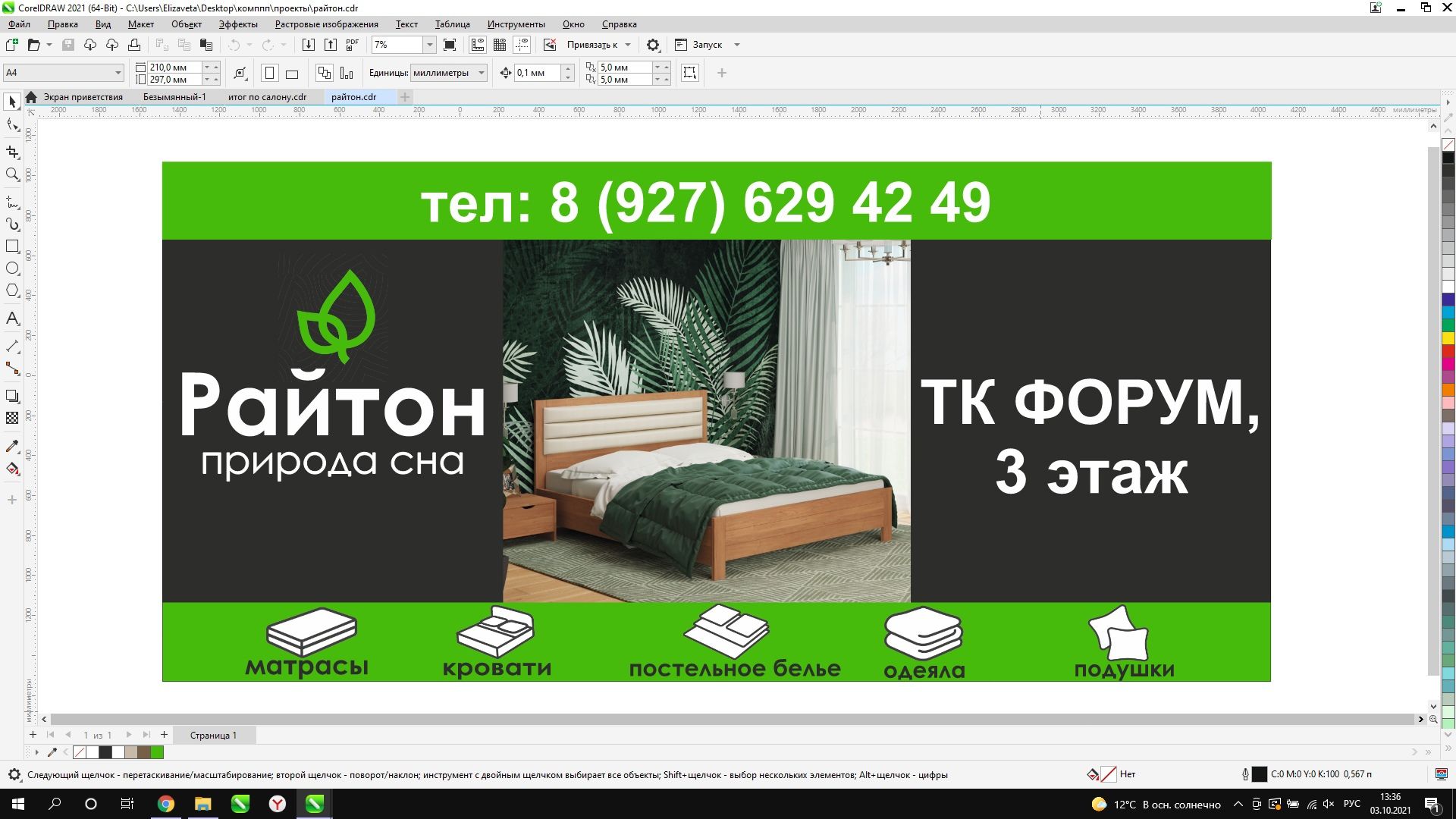Select the Rectangle tool

pos(12,246)
